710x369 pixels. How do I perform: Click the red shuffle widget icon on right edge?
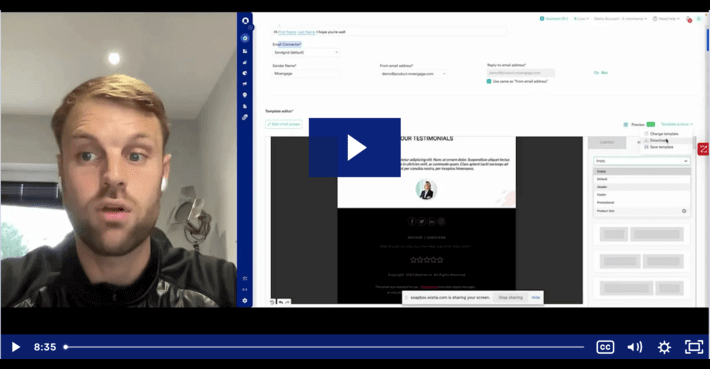coord(703,149)
